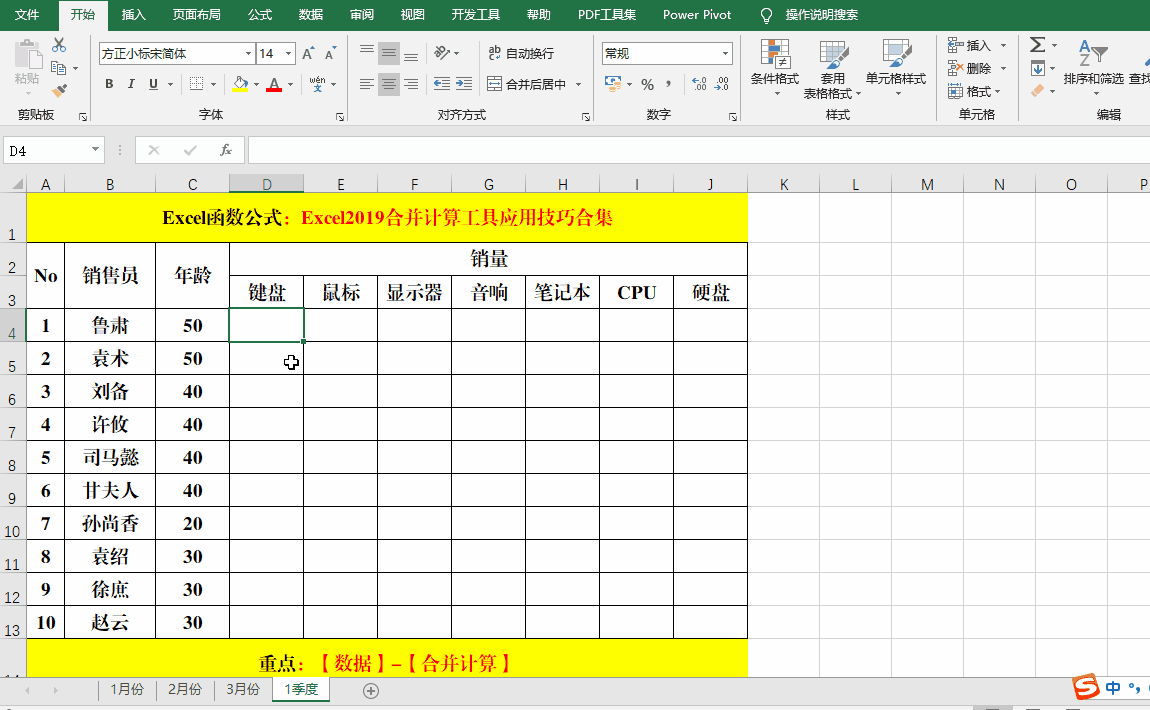This screenshot has height=710, width=1150.
Task: Open fill color dropdown arrow
Action: pos(257,84)
